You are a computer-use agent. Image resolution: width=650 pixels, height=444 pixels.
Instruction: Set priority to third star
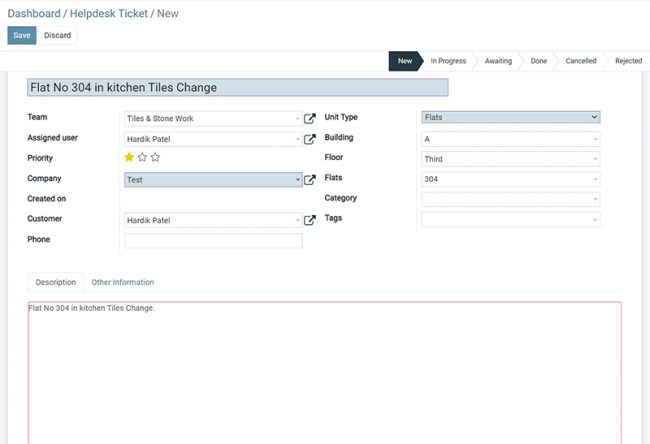(155, 158)
